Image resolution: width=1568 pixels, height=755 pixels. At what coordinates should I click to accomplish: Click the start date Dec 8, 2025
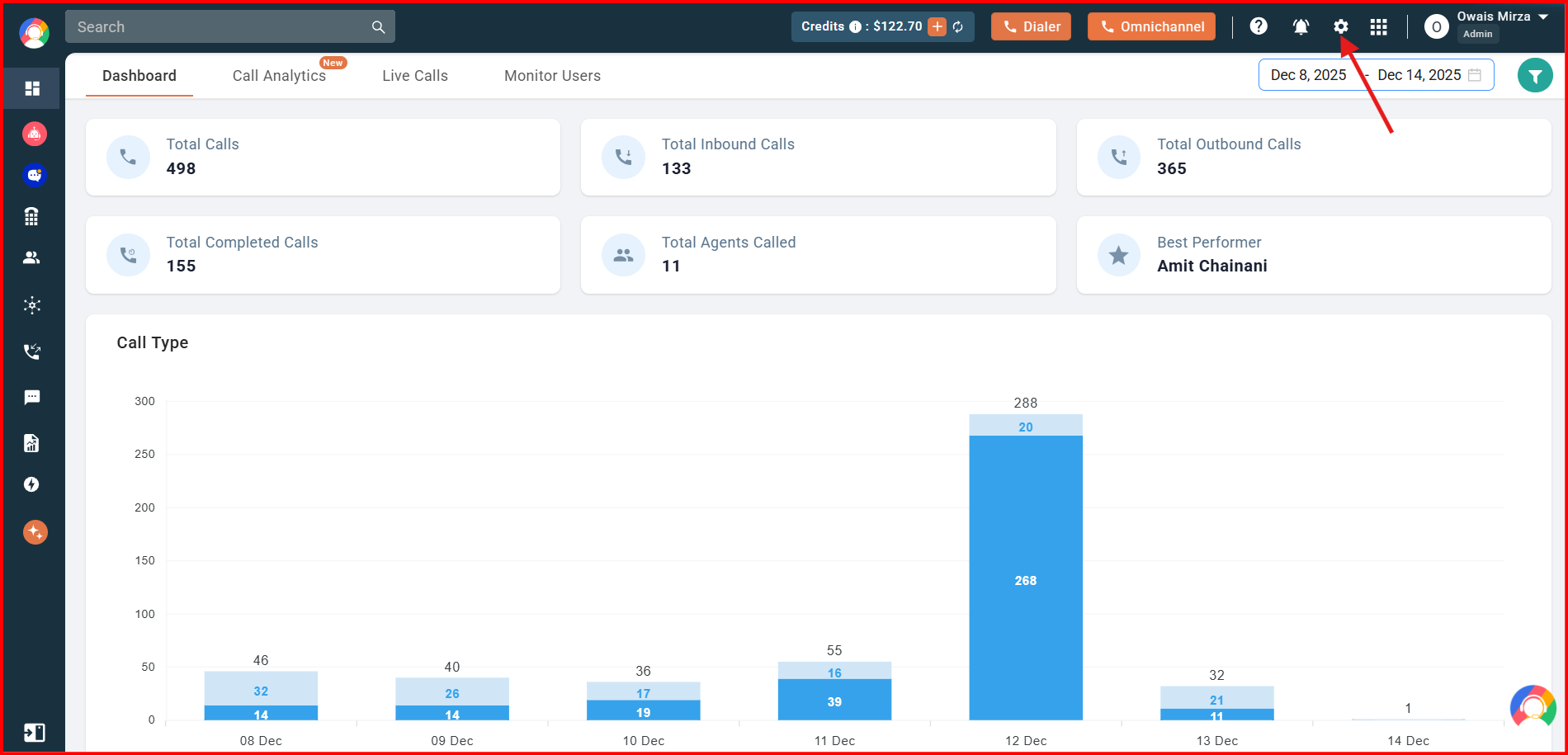point(1308,75)
